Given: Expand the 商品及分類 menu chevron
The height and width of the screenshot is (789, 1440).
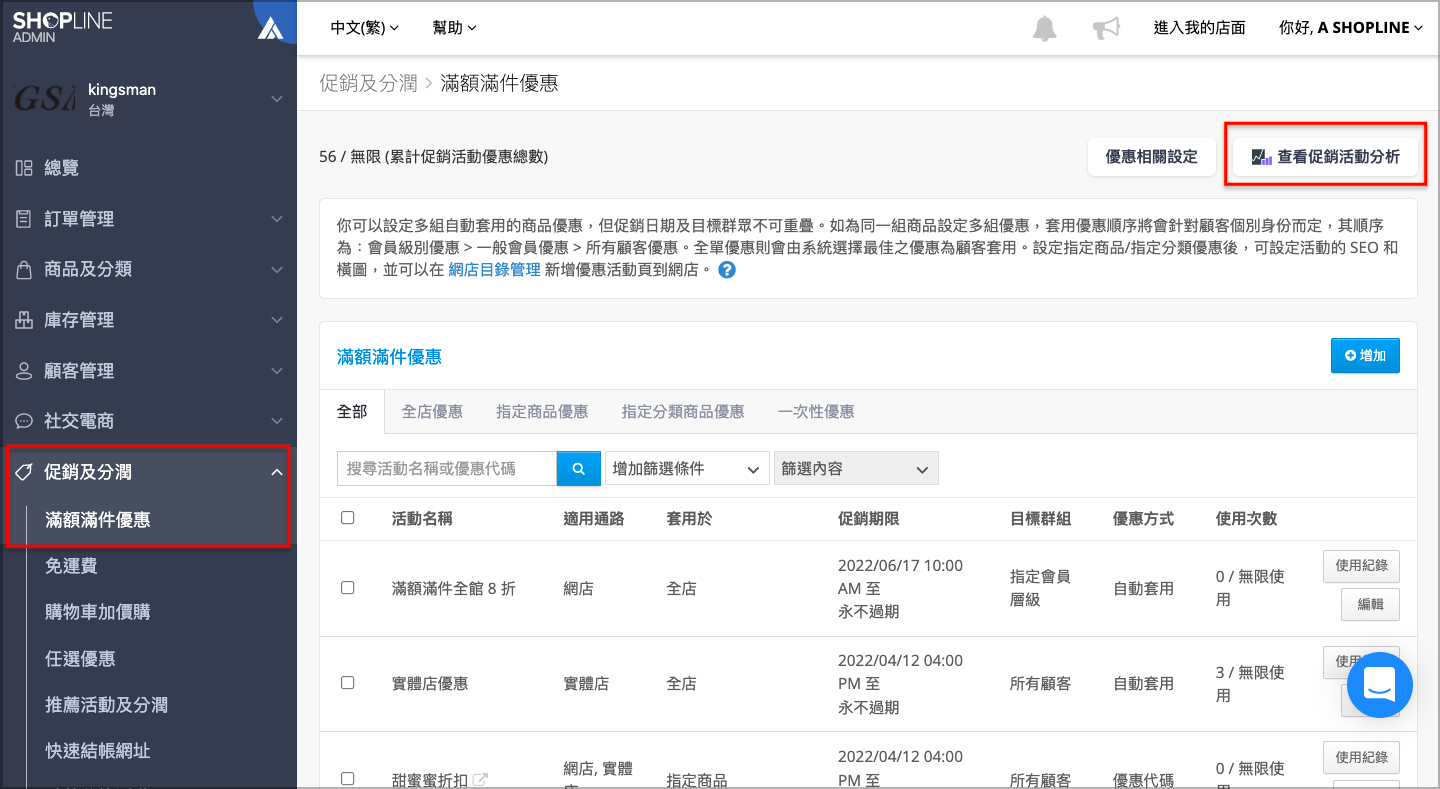Looking at the screenshot, I should click(x=277, y=269).
